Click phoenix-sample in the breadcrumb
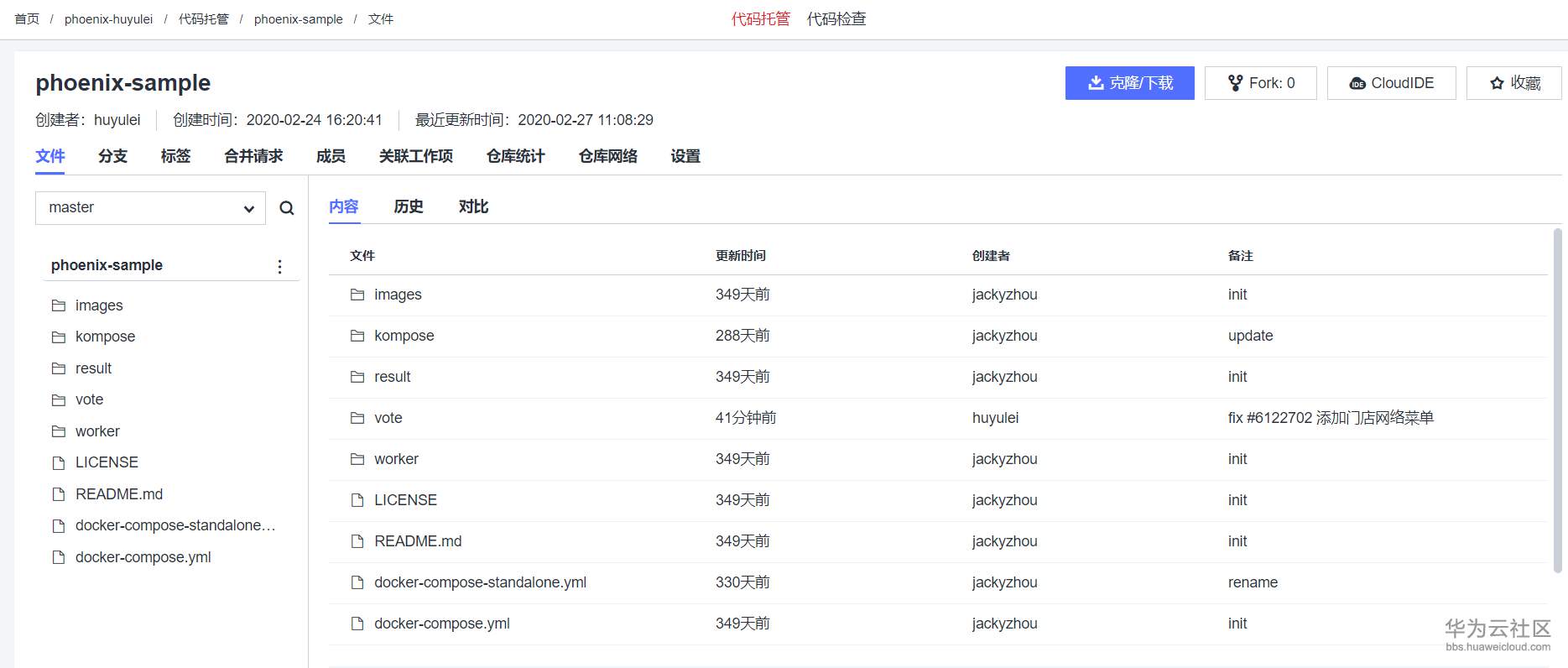The image size is (1568, 668). click(299, 19)
